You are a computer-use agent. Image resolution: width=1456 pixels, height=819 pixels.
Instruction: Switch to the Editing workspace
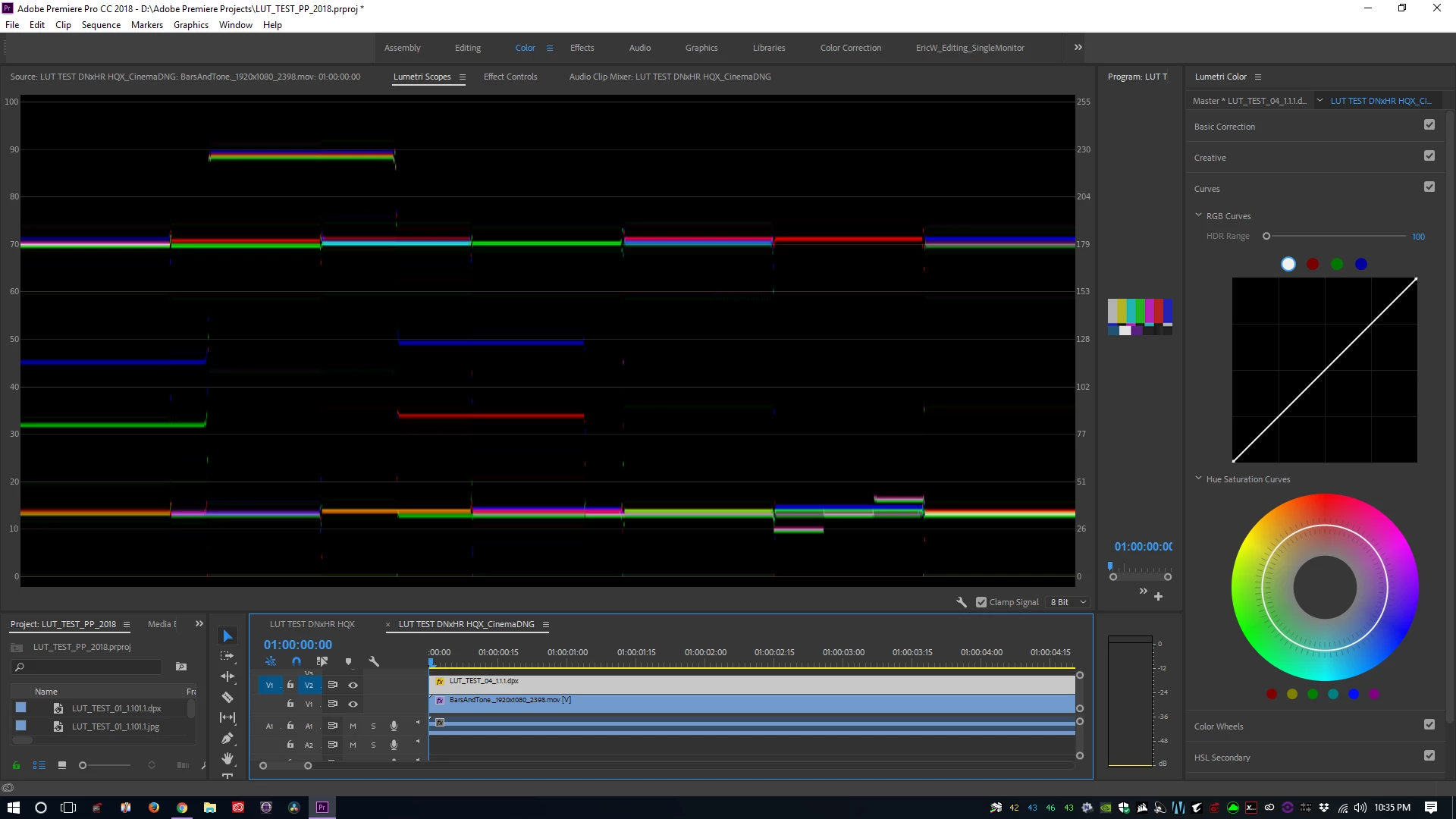coord(467,48)
